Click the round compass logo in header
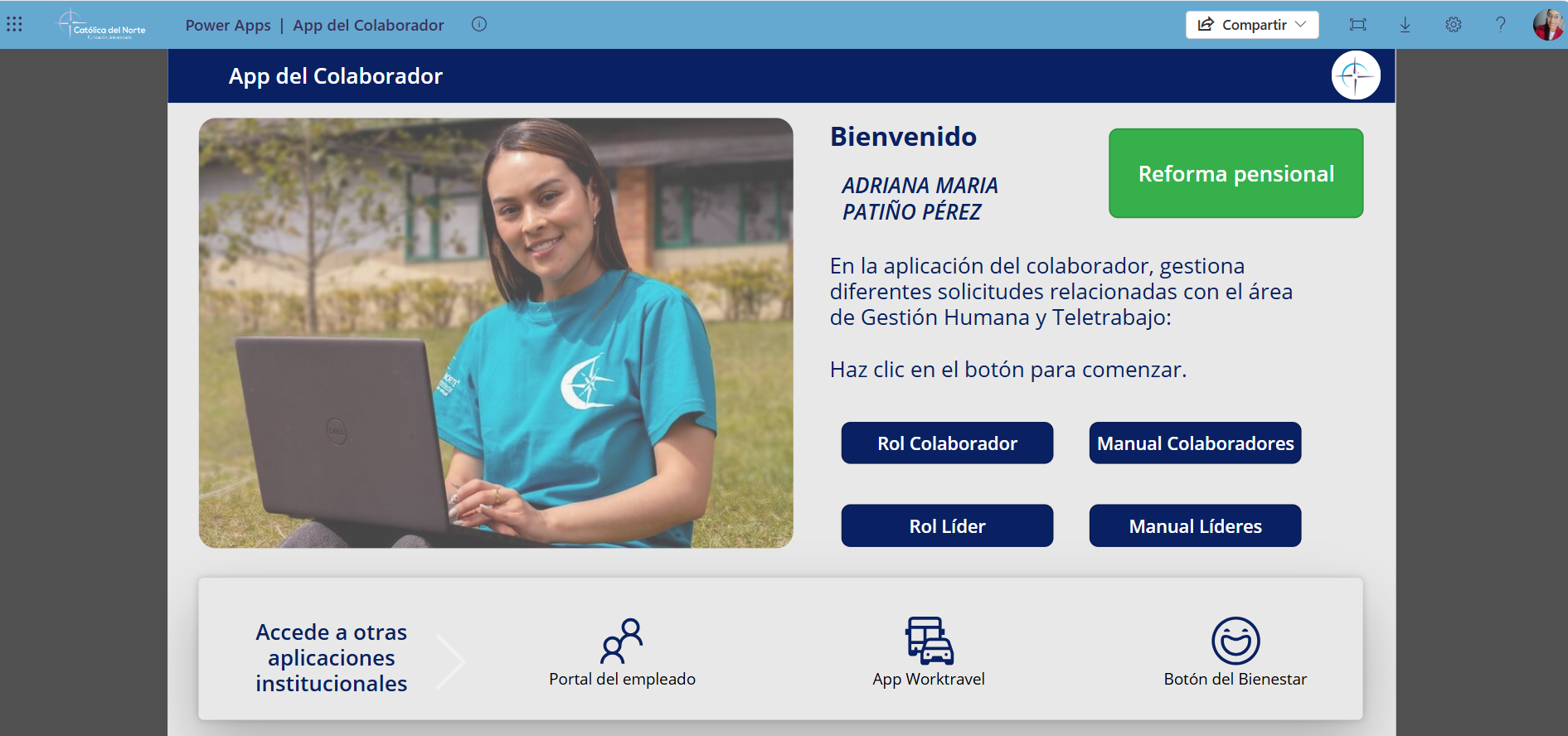Viewport: 1568px width, 736px height. click(x=1356, y=75)
